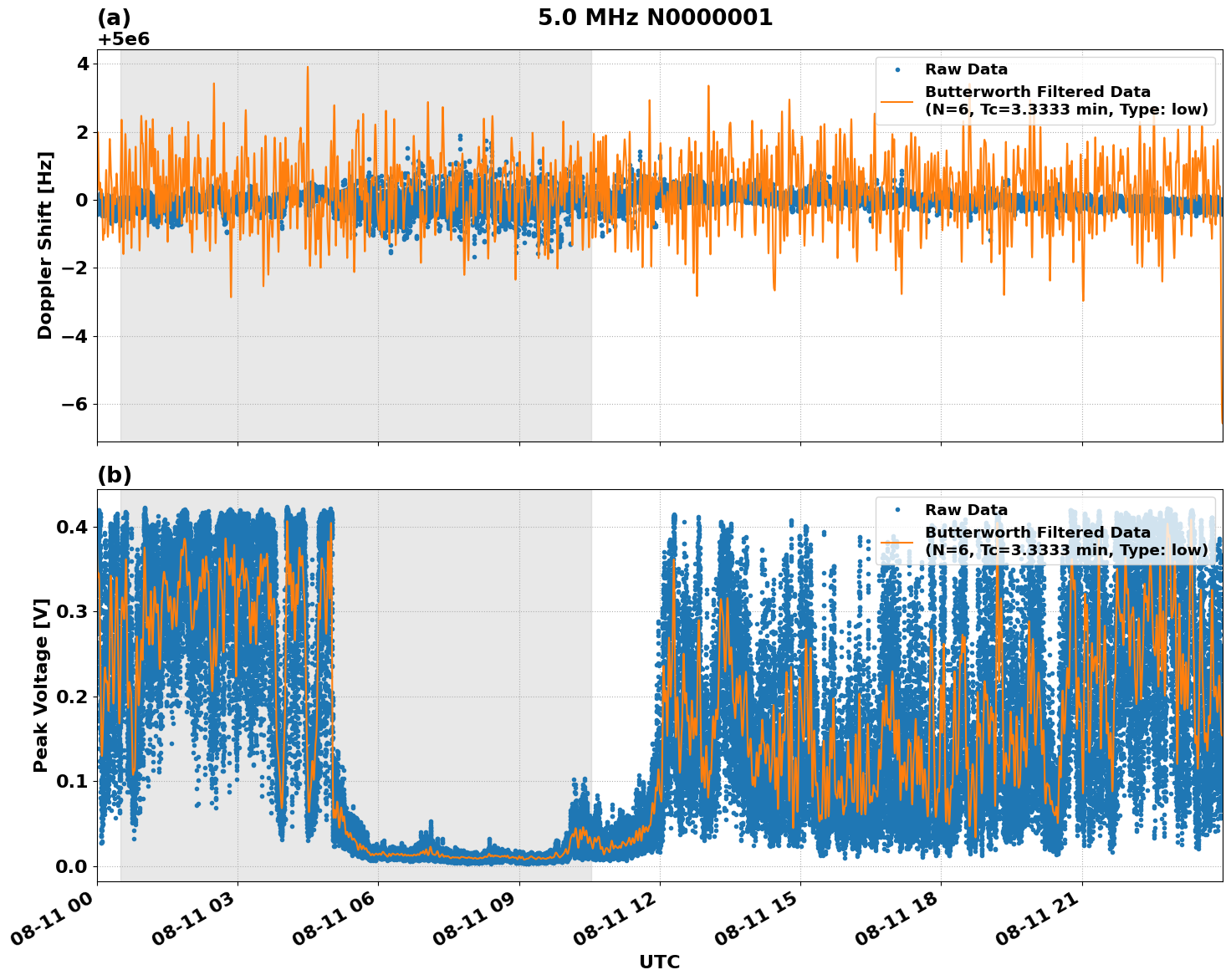Click the Doppler Shift [Hz] axis label
The image size is (1231, 980).
(x=46, y=242)
